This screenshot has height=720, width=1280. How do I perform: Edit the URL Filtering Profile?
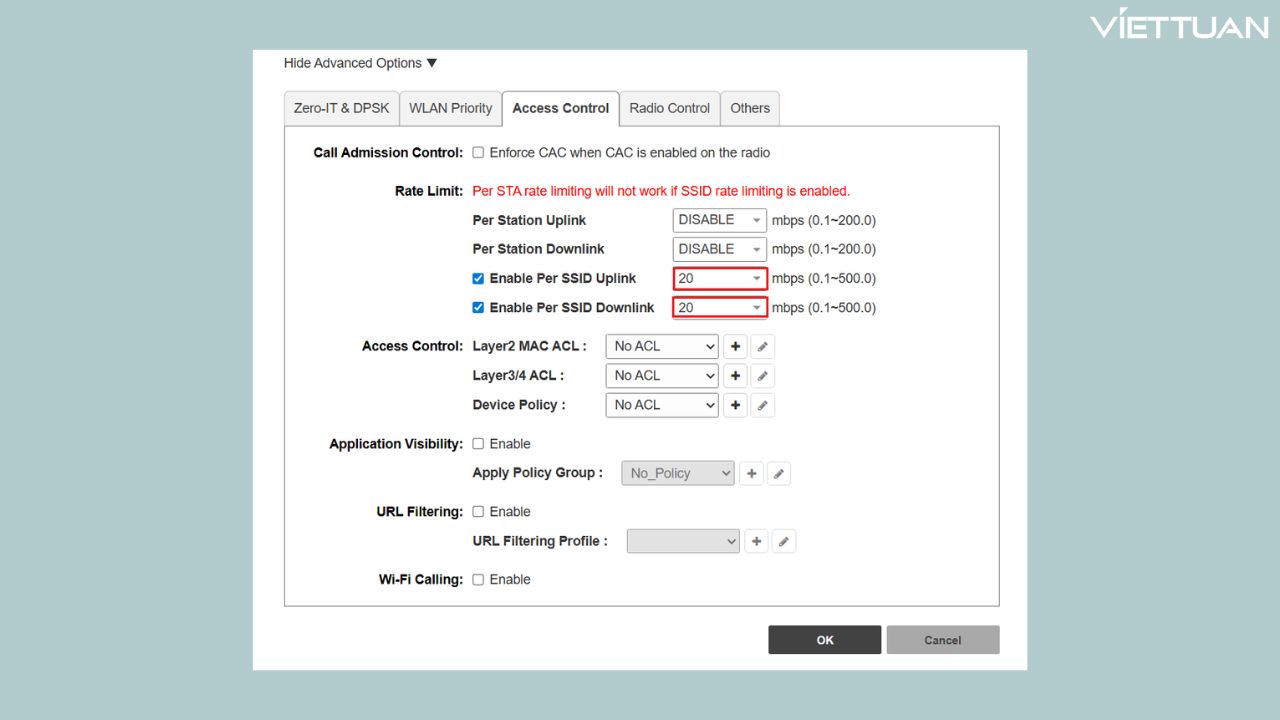(x=784, y=541)
